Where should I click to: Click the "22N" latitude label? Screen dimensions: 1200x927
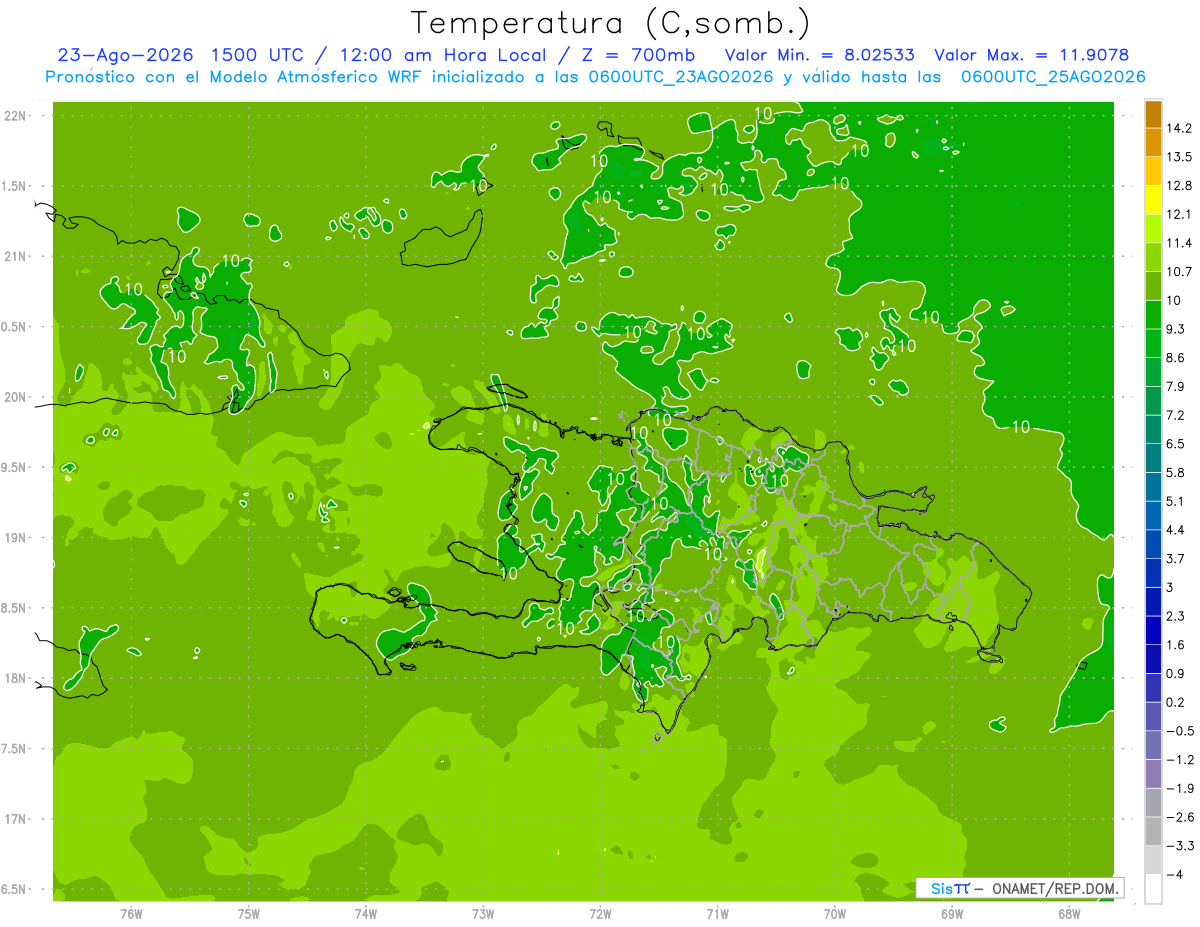click(x=14, y=116)
